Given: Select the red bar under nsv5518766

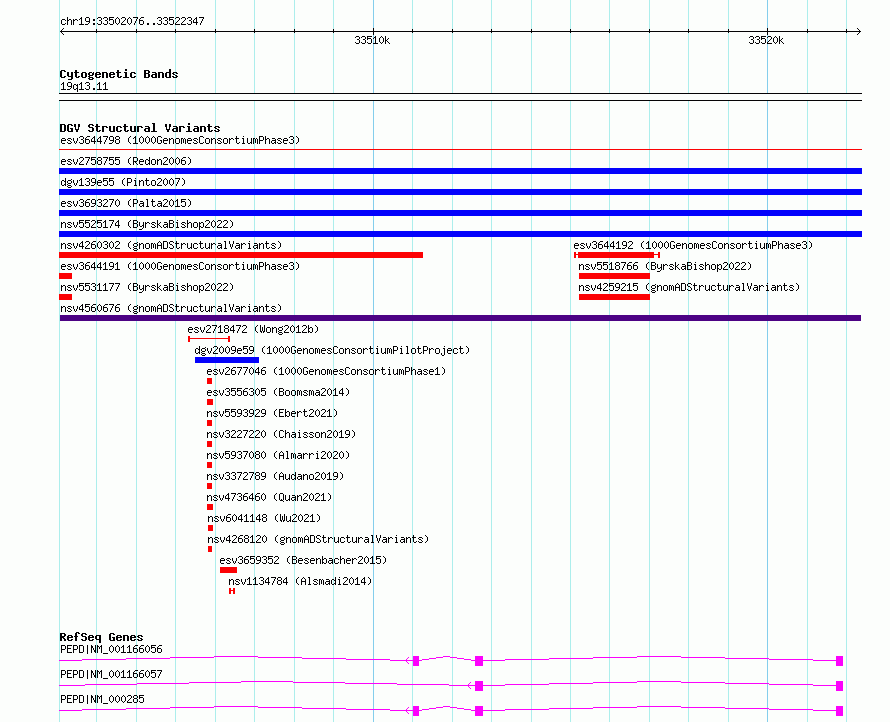Looking at the screenshot, I should point(614,276).
